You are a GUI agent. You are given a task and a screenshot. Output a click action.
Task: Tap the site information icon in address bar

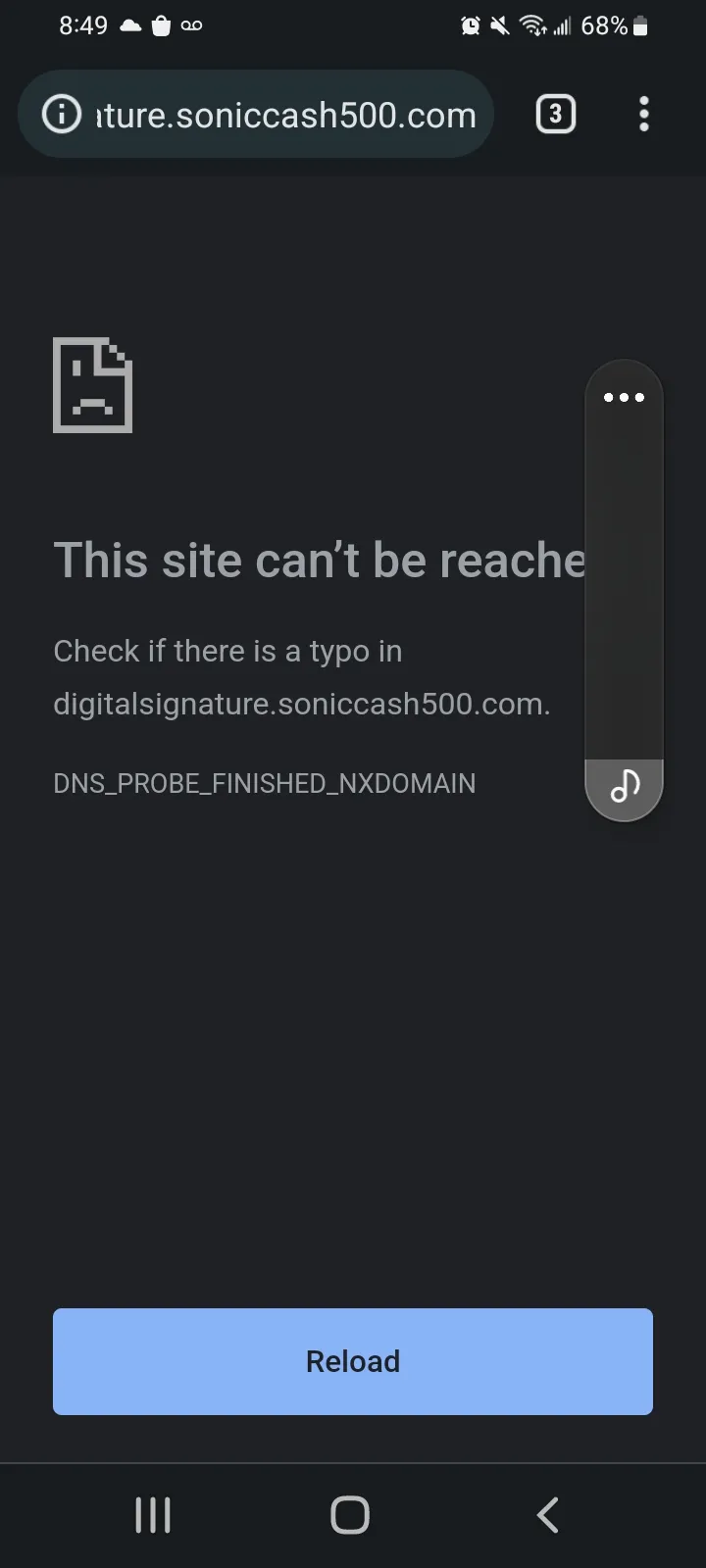(x=62, y=115)
